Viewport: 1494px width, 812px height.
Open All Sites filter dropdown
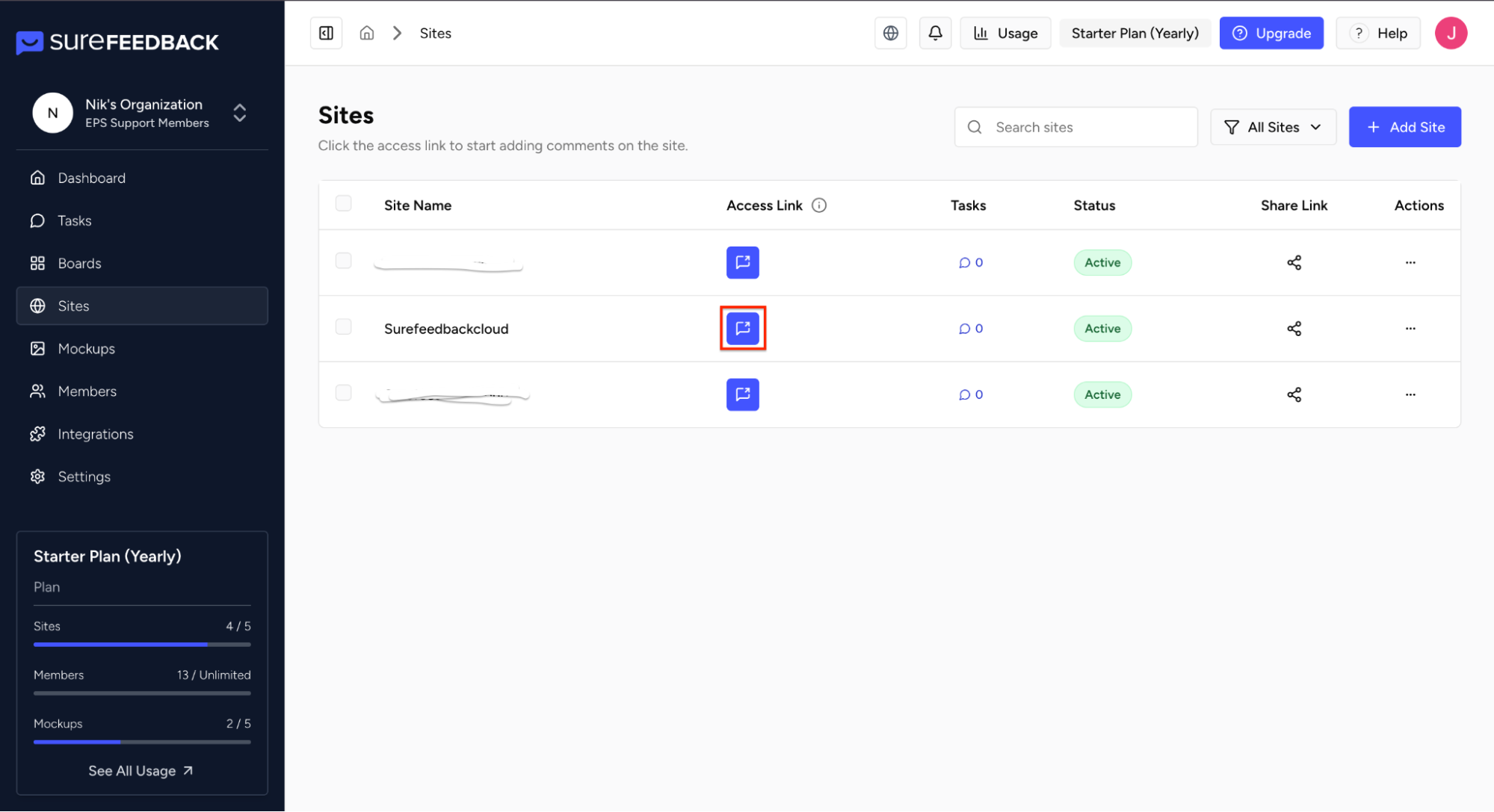(1273, 127)
